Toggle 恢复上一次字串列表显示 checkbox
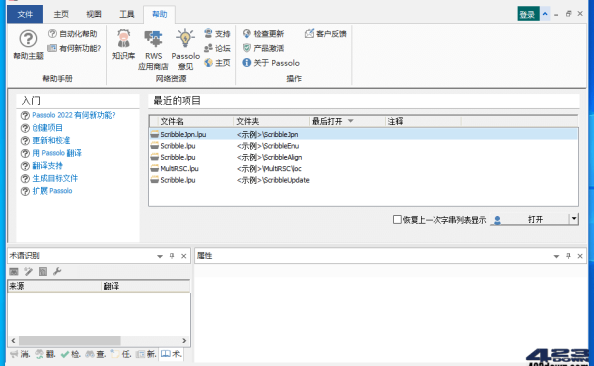The width and height of the screenshot is (594, 366). [397, 220]
